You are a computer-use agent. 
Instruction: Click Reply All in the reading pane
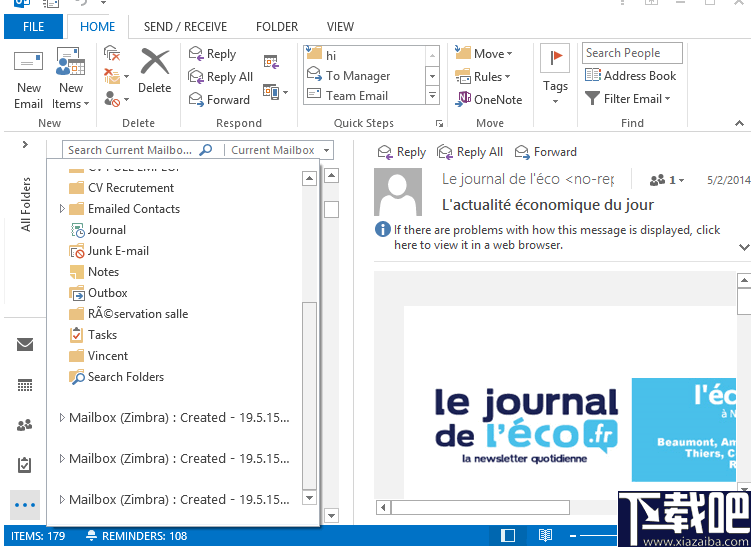pyautogui.click(x=470, y=152)
